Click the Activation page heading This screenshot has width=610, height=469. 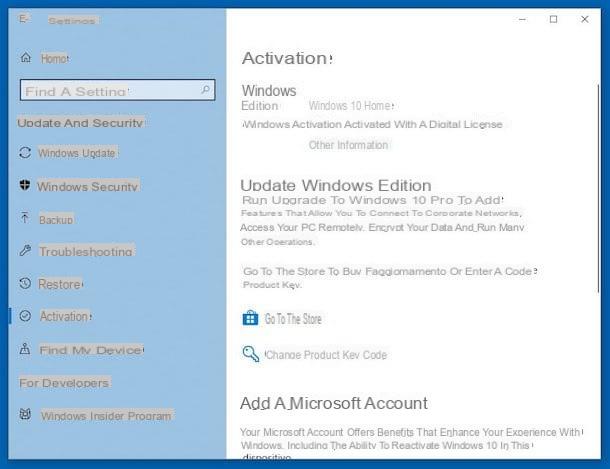[287, 58]
